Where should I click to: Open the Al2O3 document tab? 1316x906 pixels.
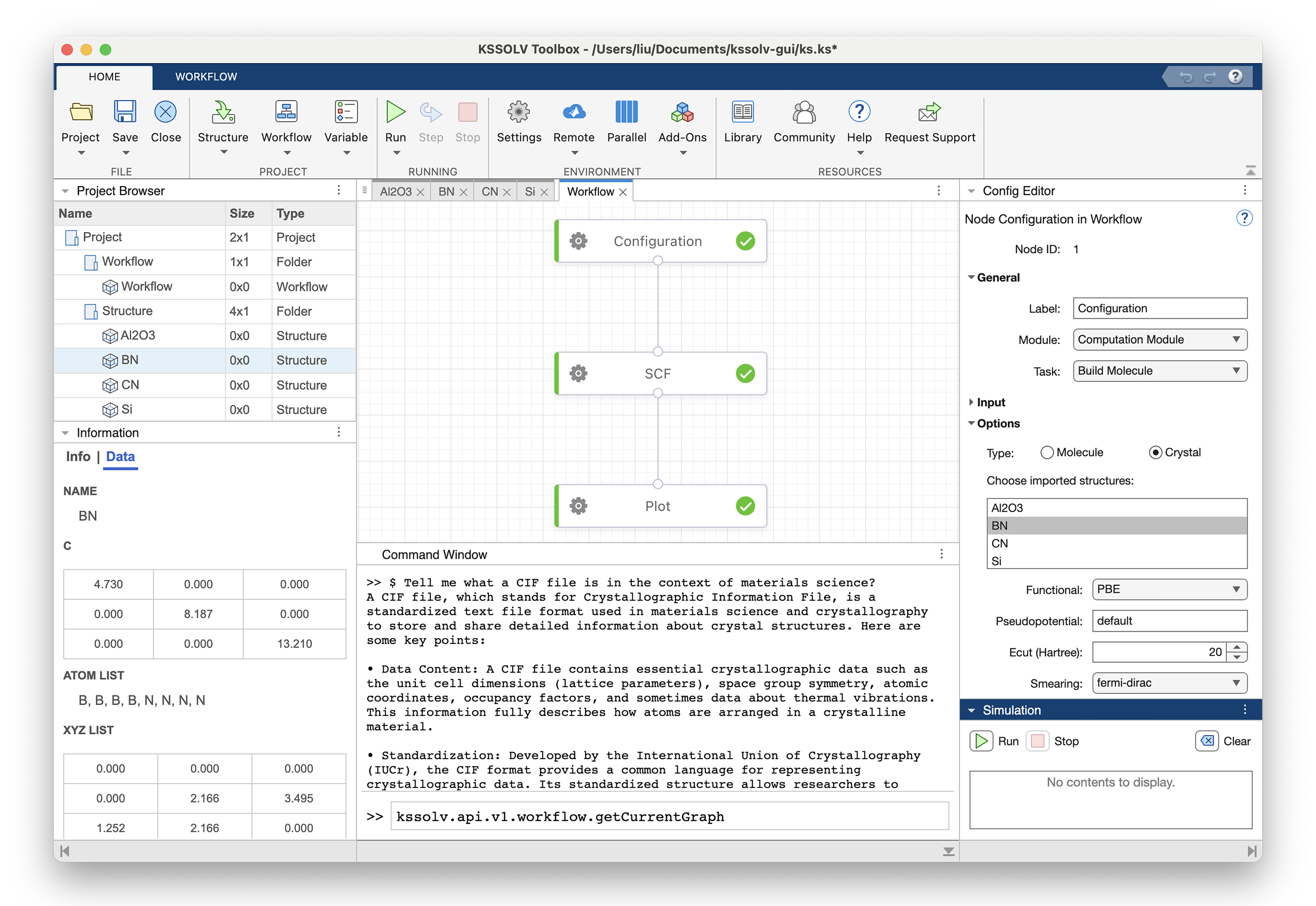click(x=395, y=192)
